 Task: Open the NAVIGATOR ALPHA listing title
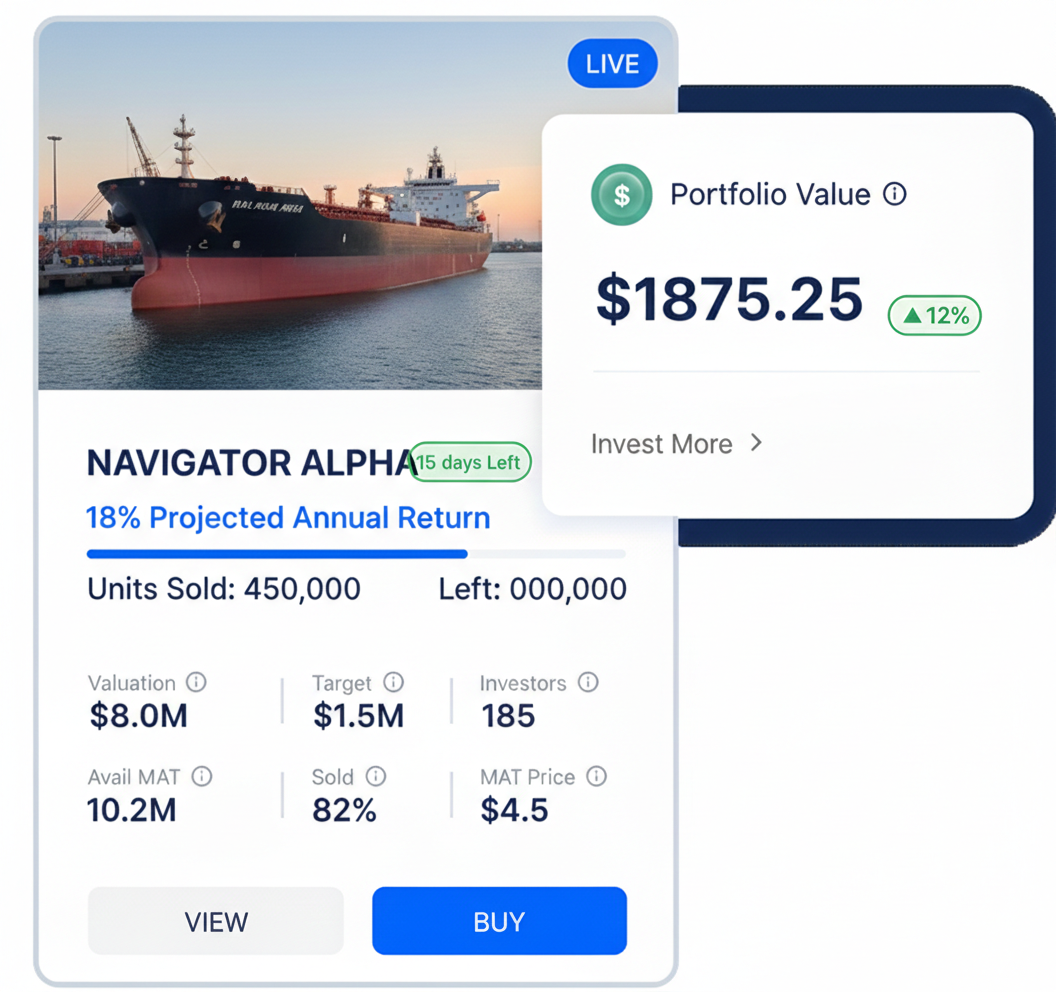[x=246, y=462]
